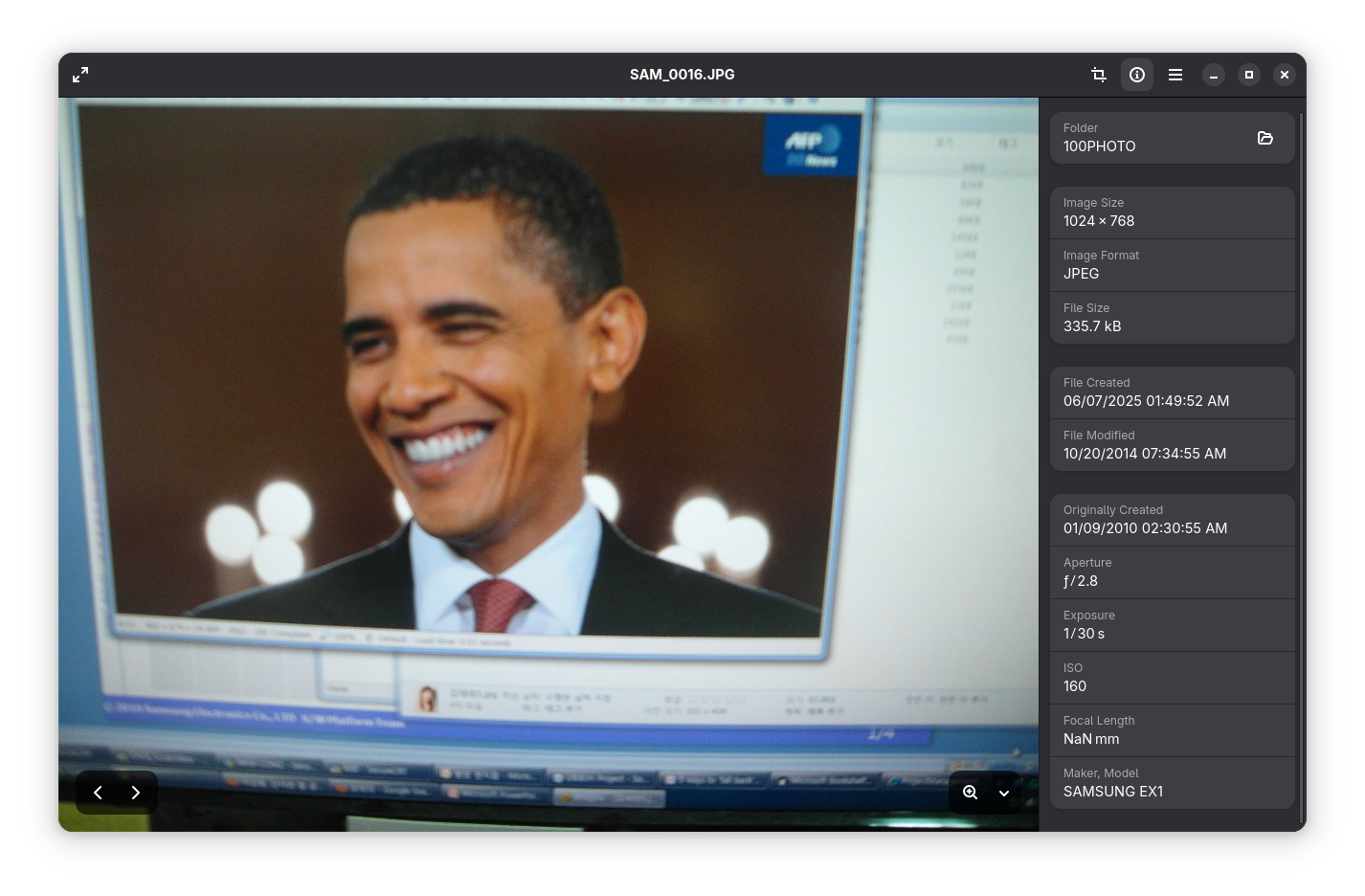
Task: Select the ISO value 160
Action: (1075, 686)
